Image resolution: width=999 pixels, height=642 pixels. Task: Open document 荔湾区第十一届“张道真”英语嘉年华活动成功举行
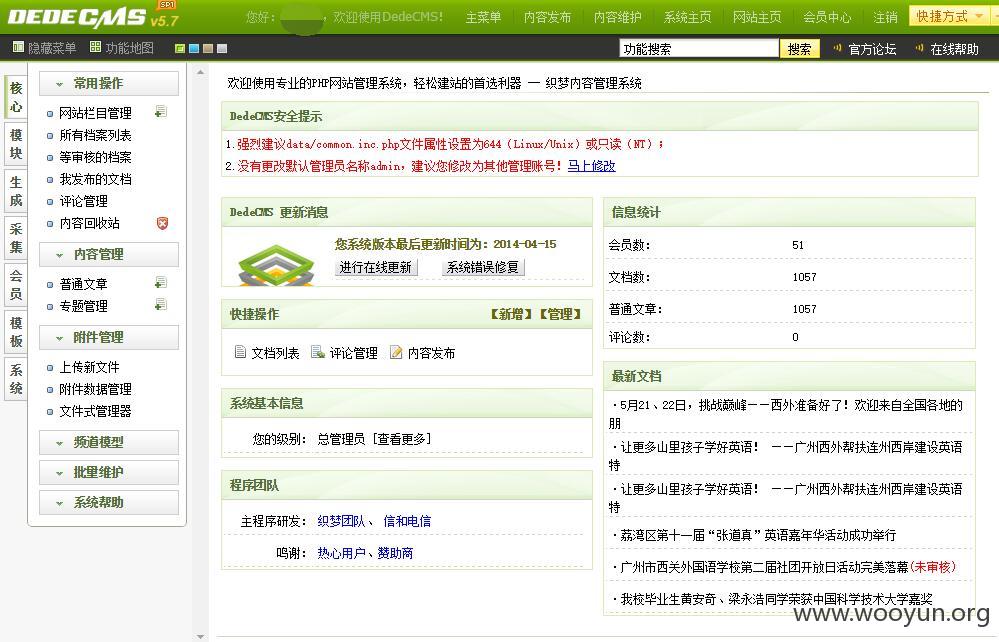(758, 535)
